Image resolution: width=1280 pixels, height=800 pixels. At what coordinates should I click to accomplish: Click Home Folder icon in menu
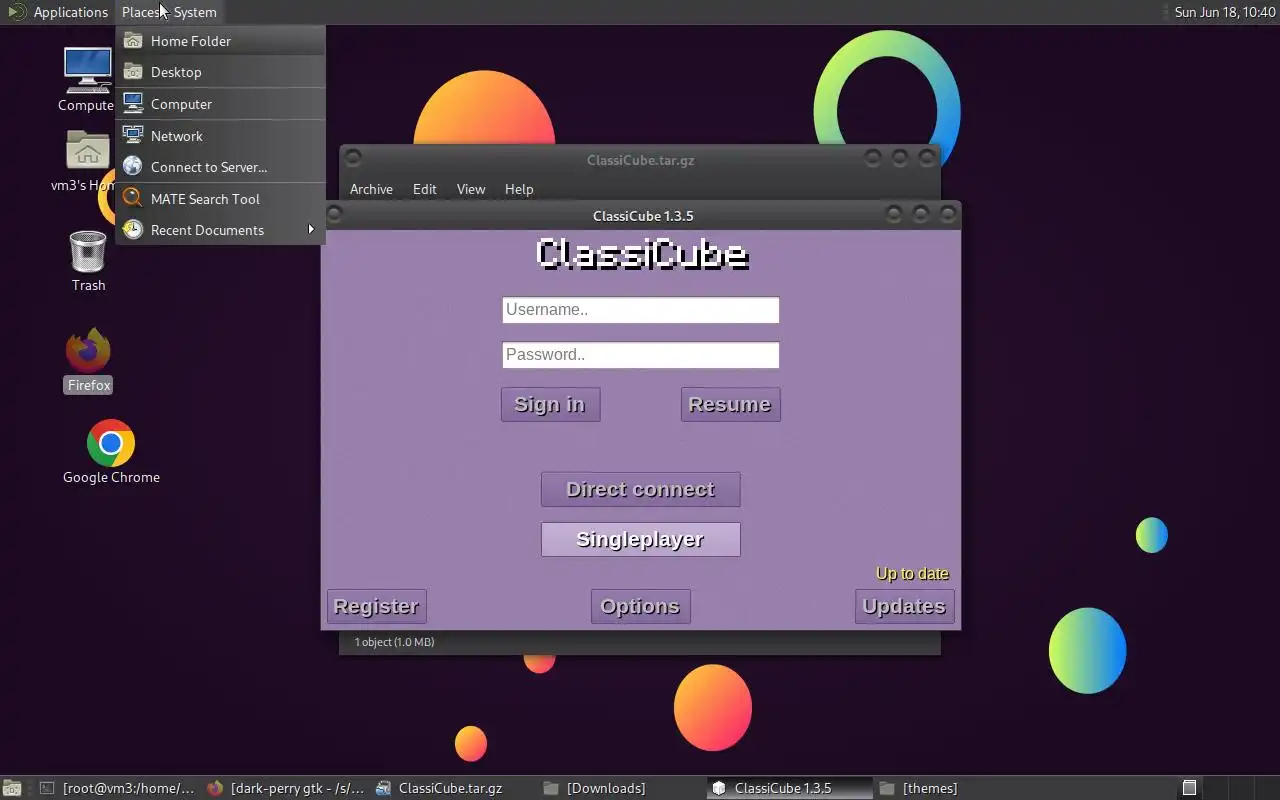point(132,41)
